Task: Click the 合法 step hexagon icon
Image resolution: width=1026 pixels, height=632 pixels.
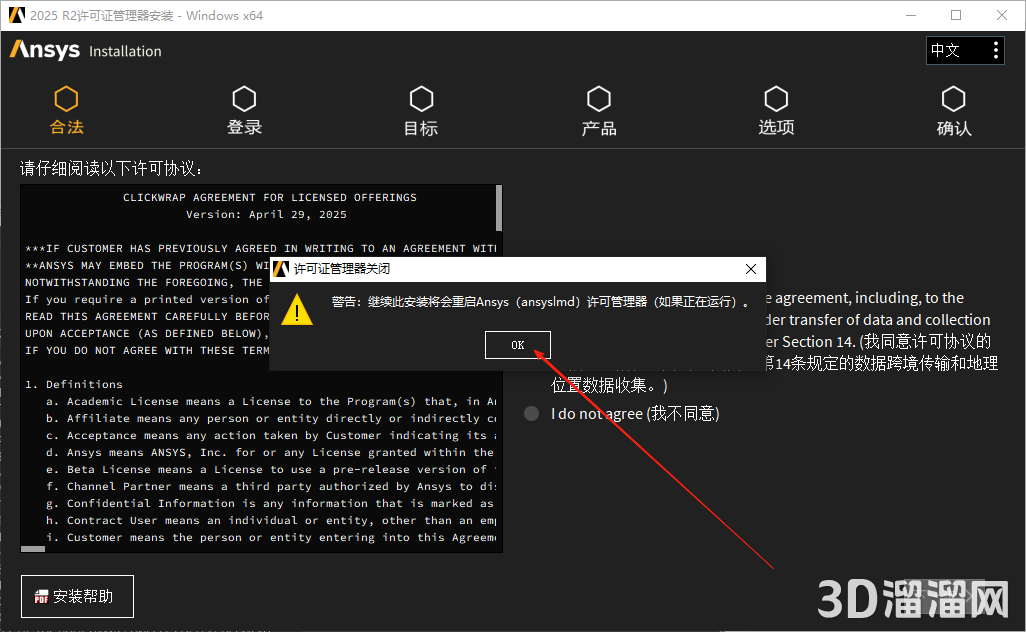Action: tap(66, 99)
